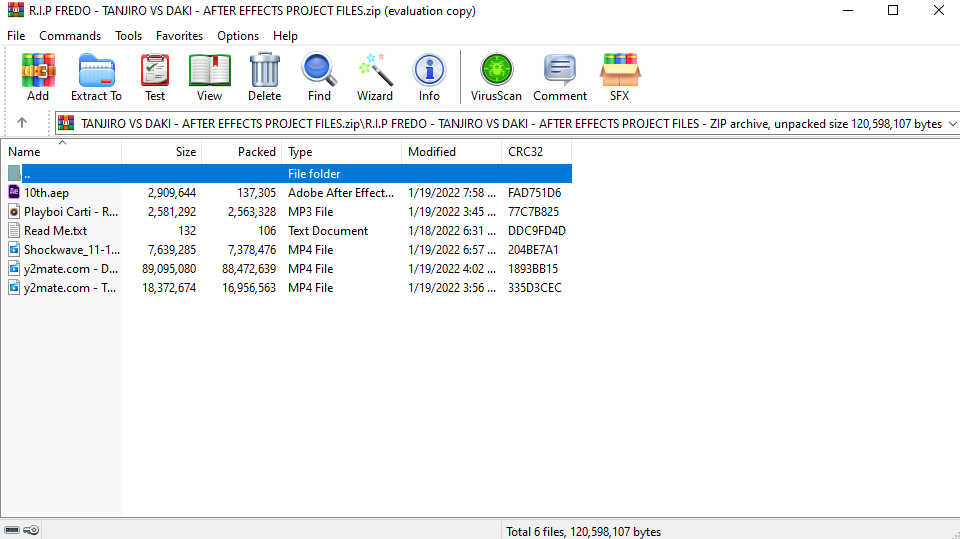Click the Extract To toolbar icon

[x=97, y=70]
